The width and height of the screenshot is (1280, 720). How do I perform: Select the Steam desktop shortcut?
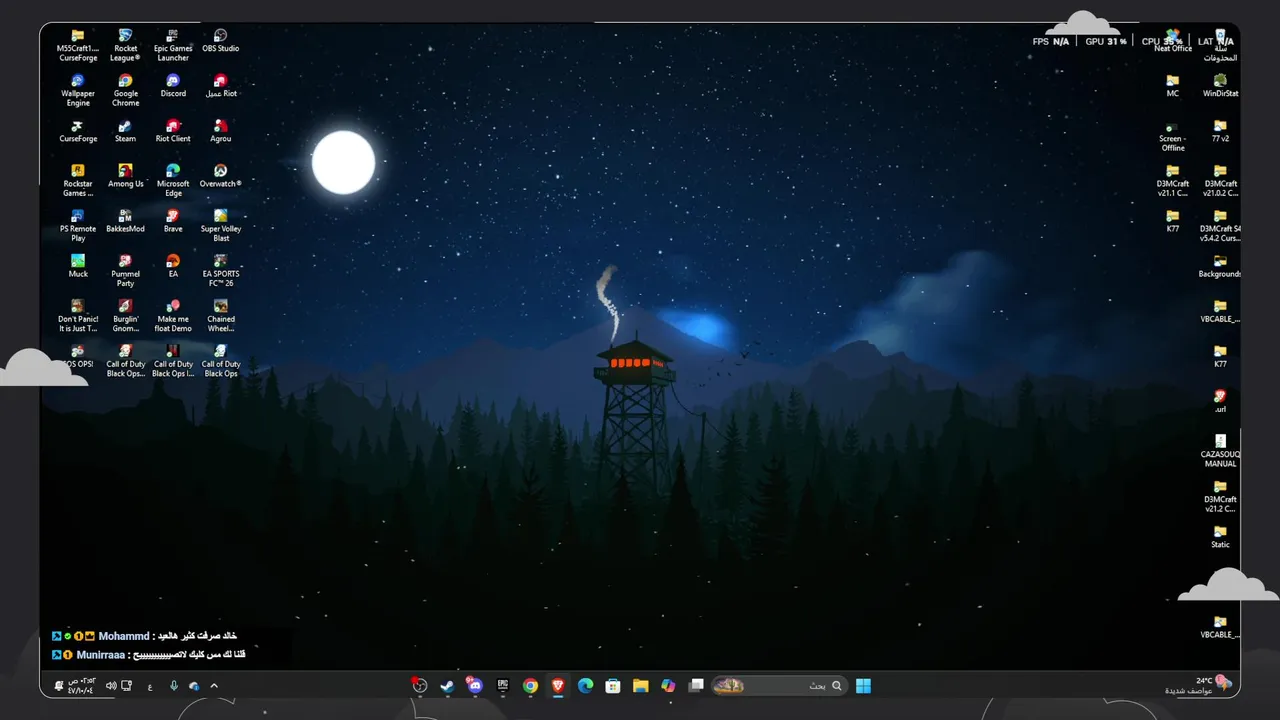[x=125, y=131]
